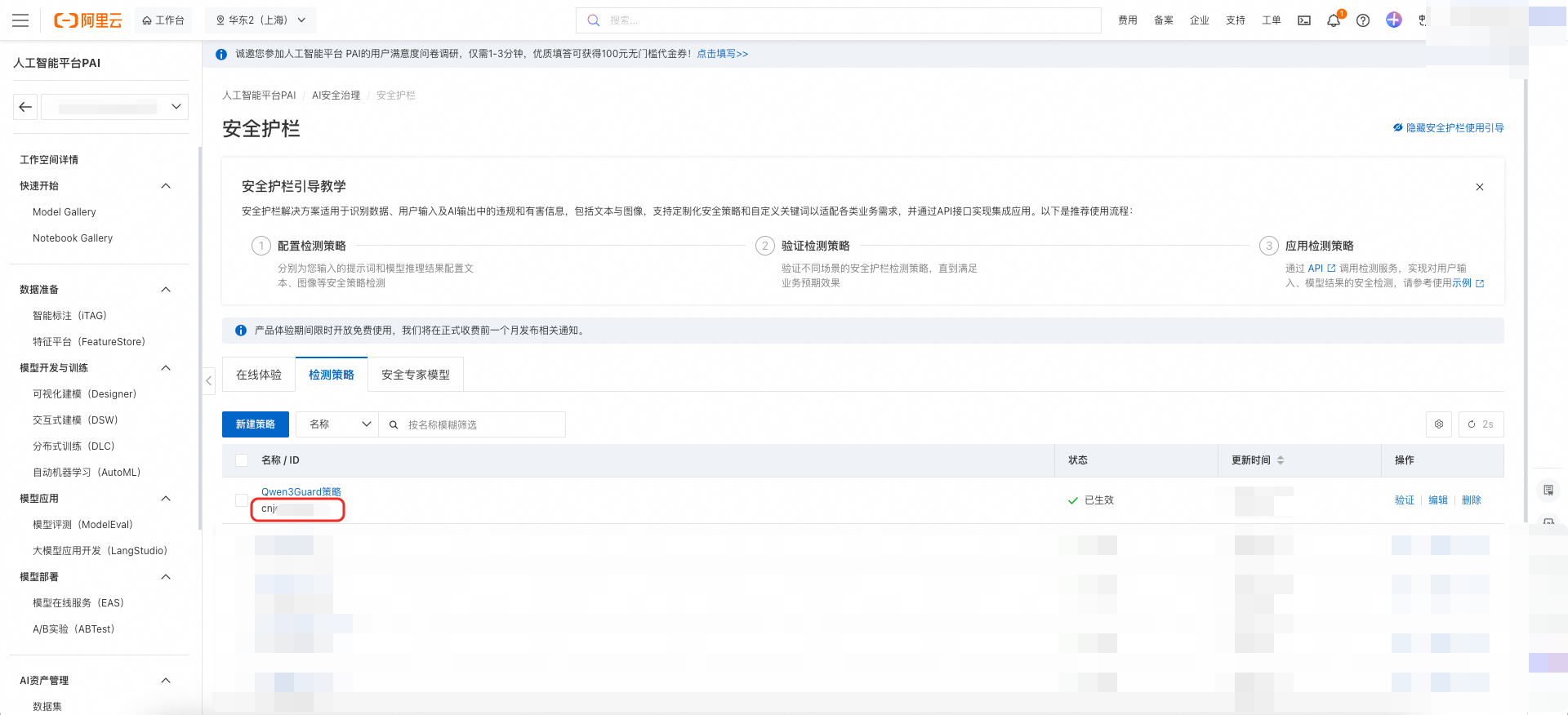Open the 工单 top menu

(x=1272, y=20)
